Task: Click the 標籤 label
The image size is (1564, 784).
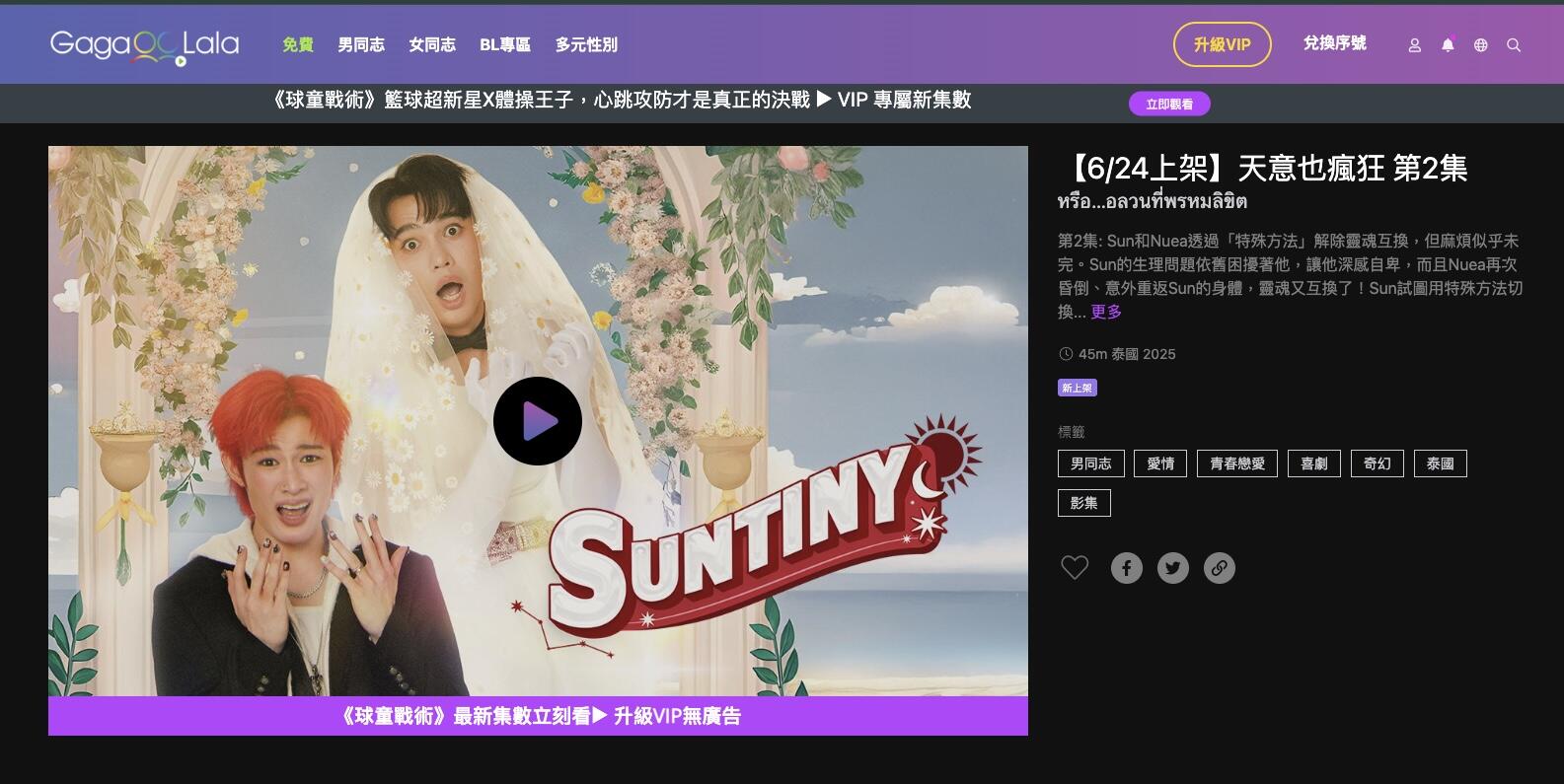Action: tap(1072, 432)
